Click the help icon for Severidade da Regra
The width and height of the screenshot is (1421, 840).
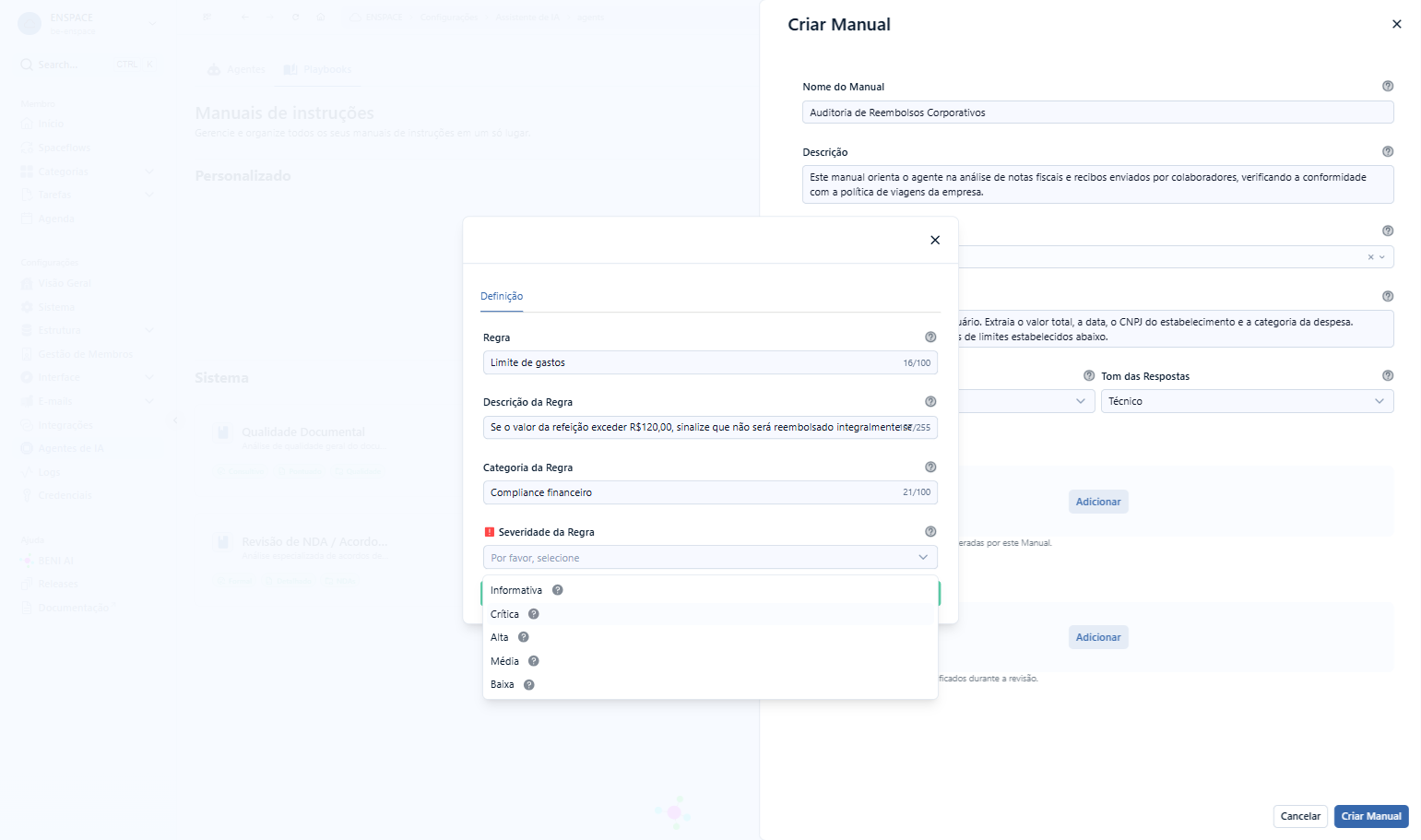click(x=930, y=532)
